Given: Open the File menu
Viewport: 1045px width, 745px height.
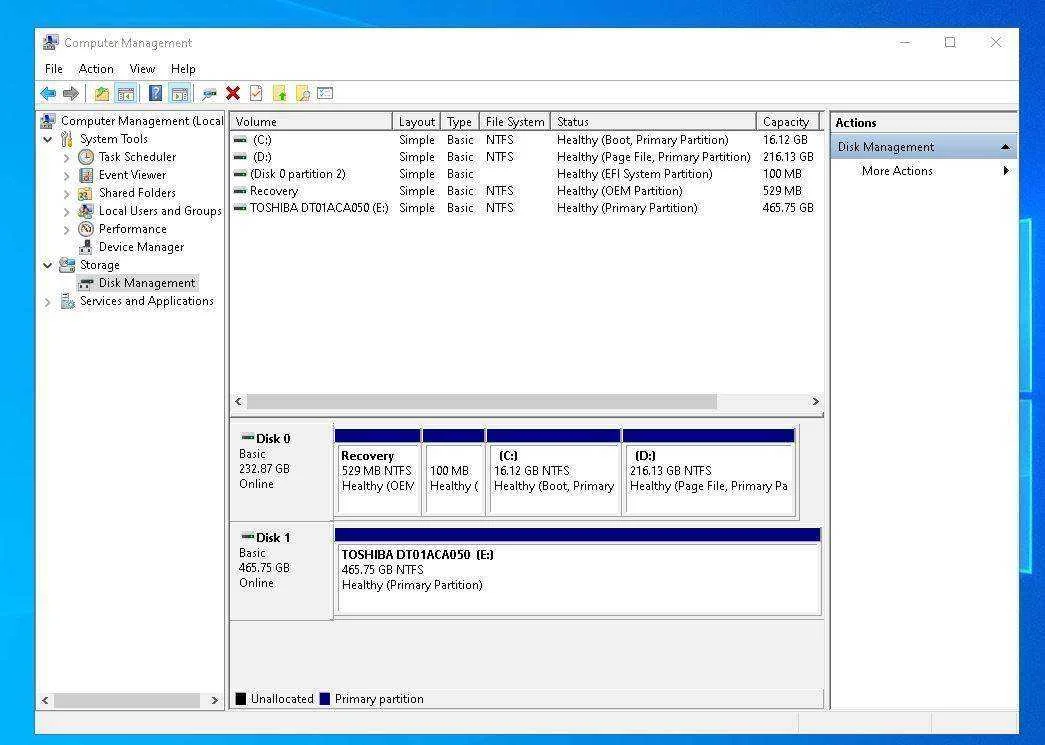Looking at the screenshot, I should click(53, 69).
